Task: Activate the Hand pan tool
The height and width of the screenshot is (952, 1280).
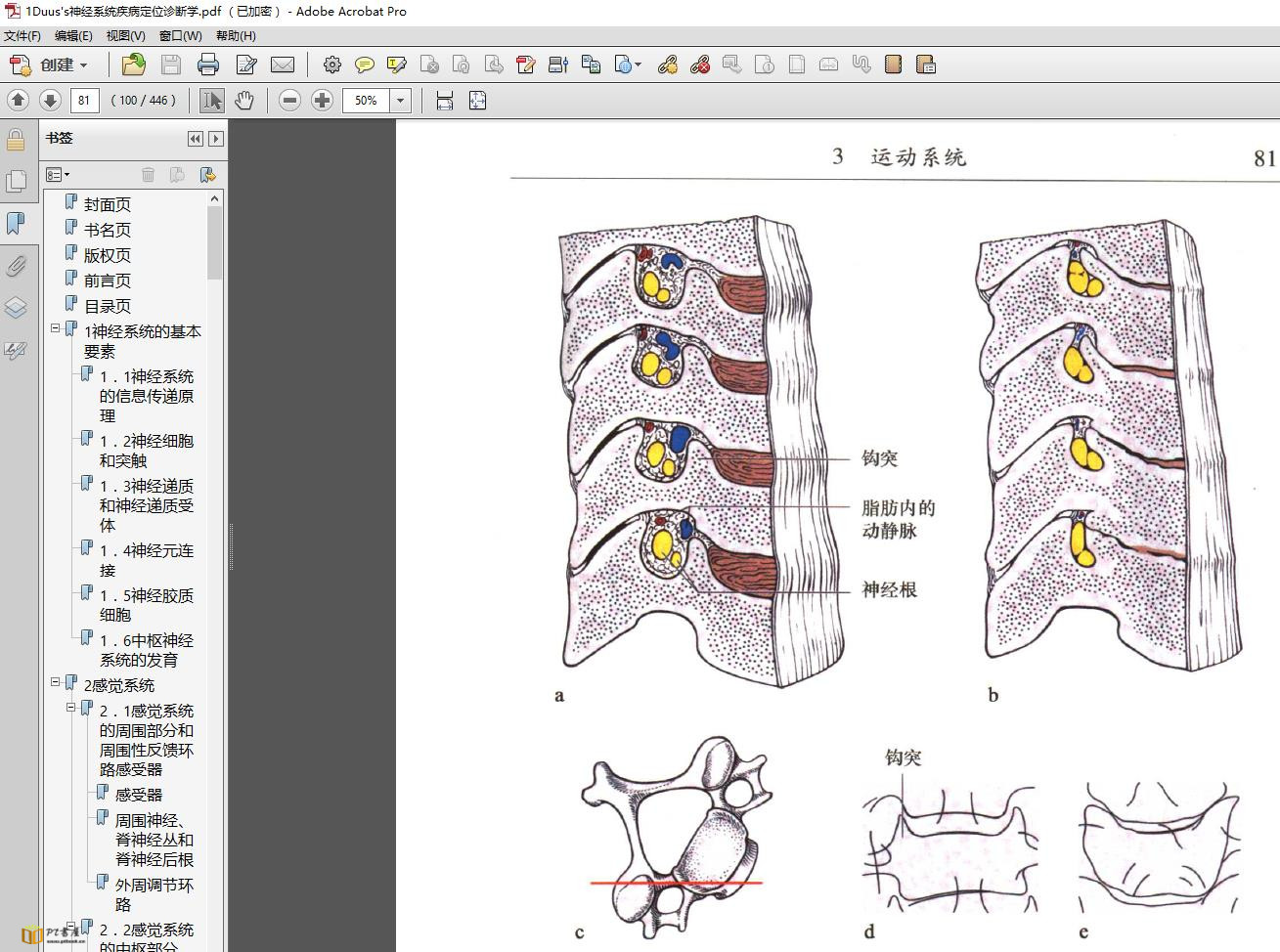Action: pos(244,100)
